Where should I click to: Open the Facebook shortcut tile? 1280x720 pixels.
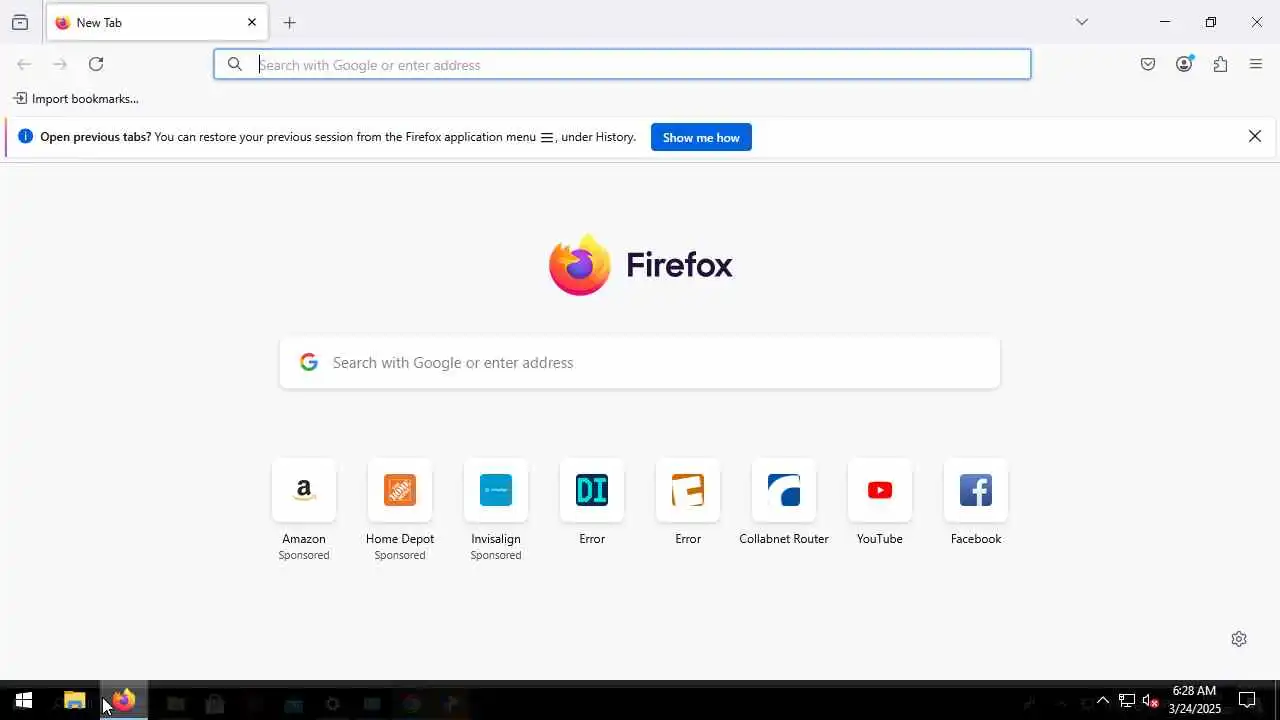click(x=976, y=490)
